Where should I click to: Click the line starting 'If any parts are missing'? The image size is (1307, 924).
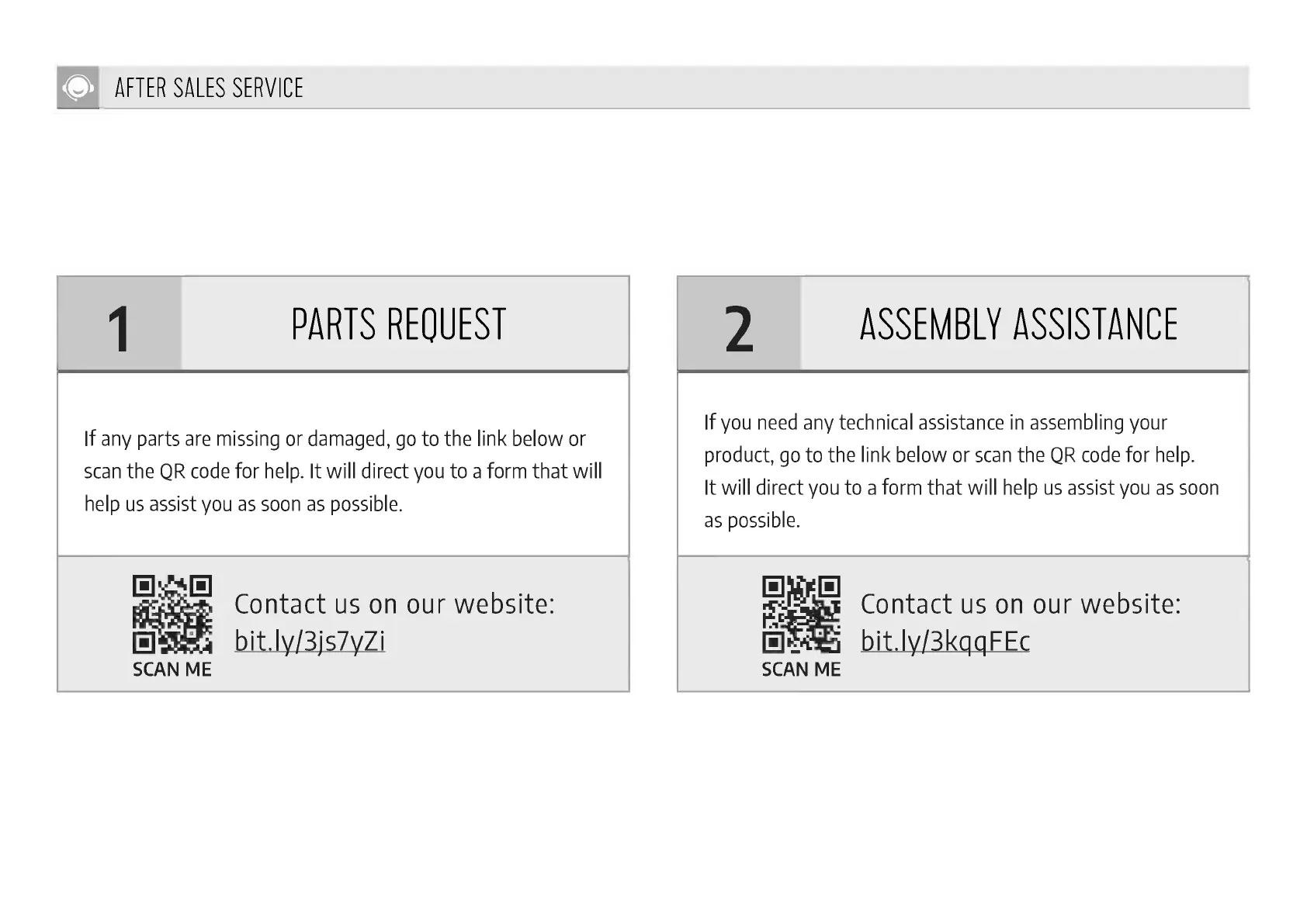(335, 439)
